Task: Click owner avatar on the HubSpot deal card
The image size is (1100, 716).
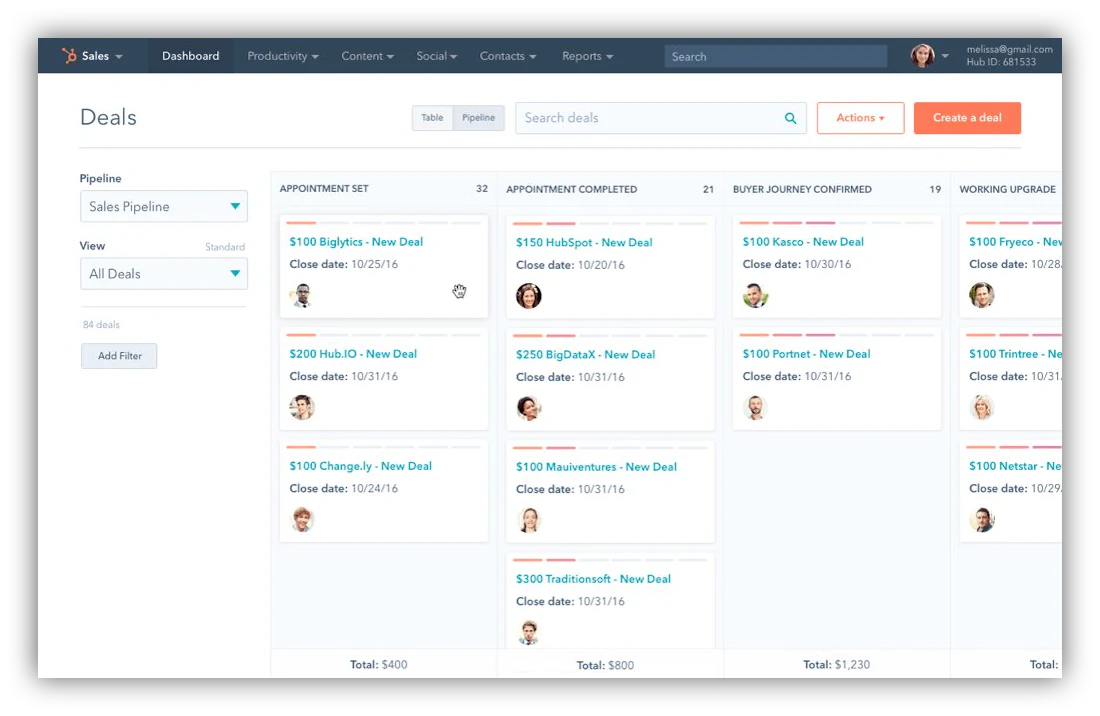Action: pyautogui.click(x=528, y=296)
